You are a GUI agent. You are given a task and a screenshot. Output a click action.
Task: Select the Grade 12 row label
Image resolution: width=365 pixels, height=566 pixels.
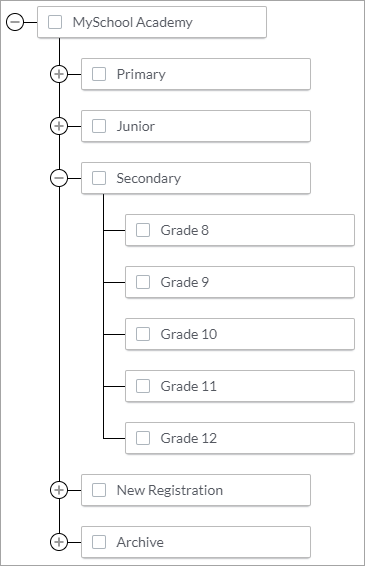(x=189, y=438)
